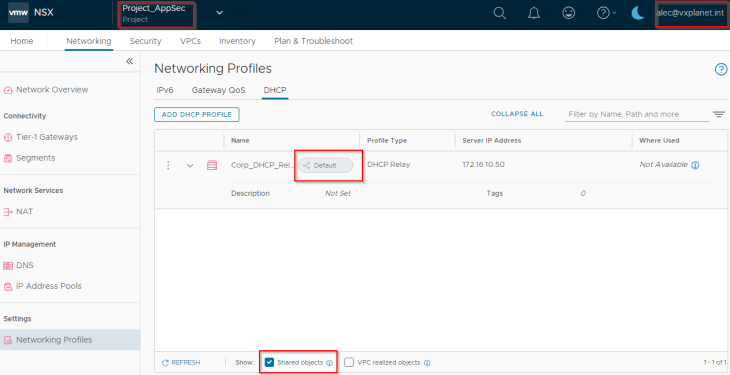Open the Project_AppSec project switcher dropdown
The width and height of the screenshot is (730, 375).
(220, 13)
